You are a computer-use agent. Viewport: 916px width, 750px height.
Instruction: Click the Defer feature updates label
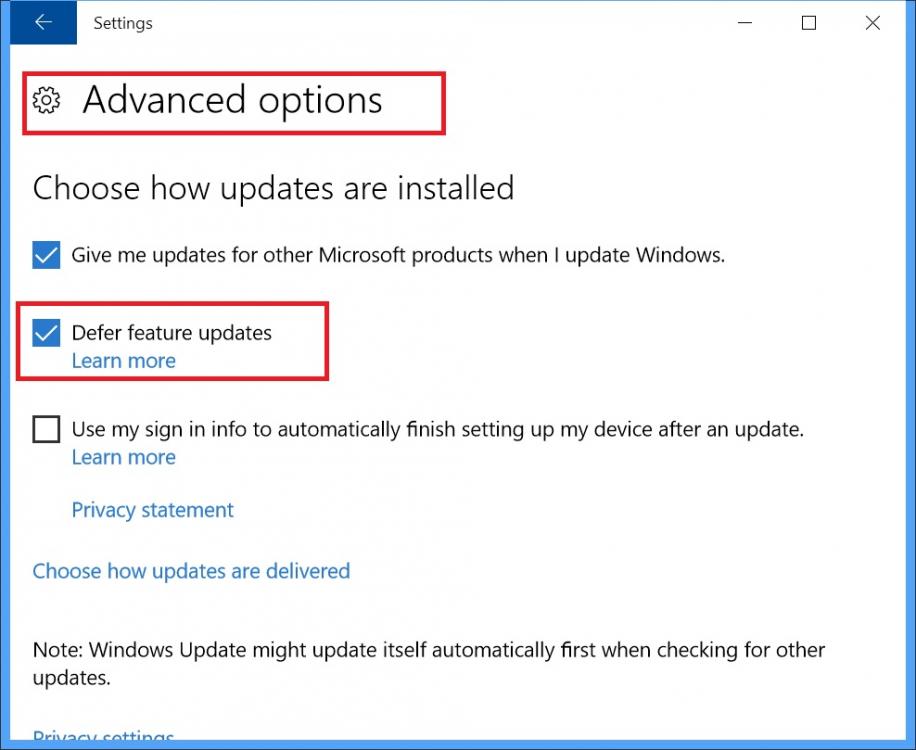coord(172,333)
